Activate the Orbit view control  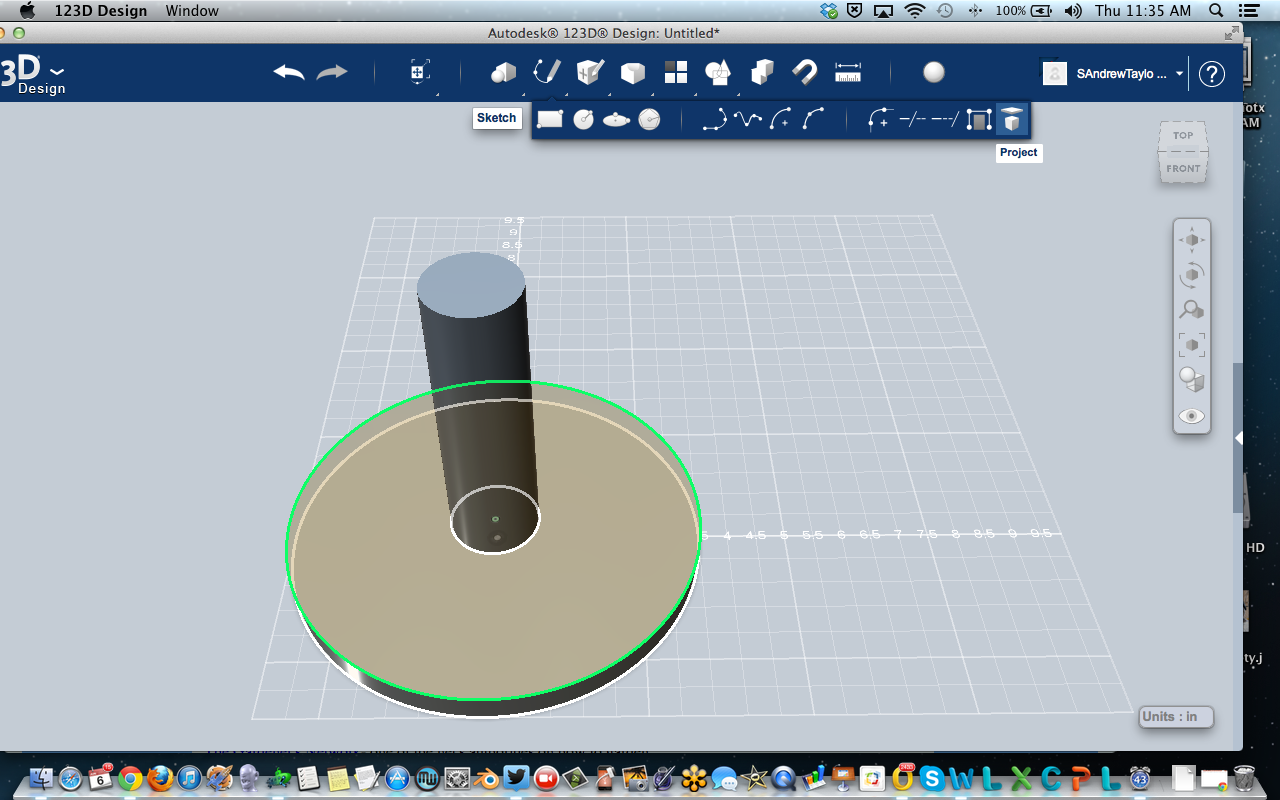pyautogui.click(x=1191, y=275)
